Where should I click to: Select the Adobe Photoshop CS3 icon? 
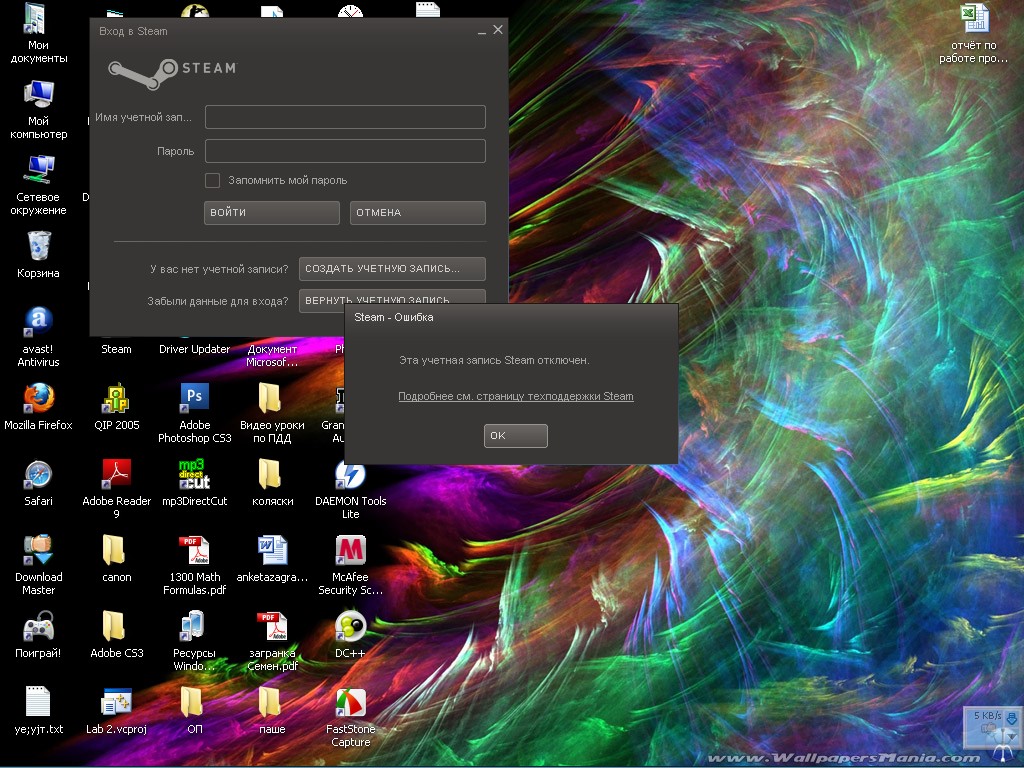[x=195, y=413]
